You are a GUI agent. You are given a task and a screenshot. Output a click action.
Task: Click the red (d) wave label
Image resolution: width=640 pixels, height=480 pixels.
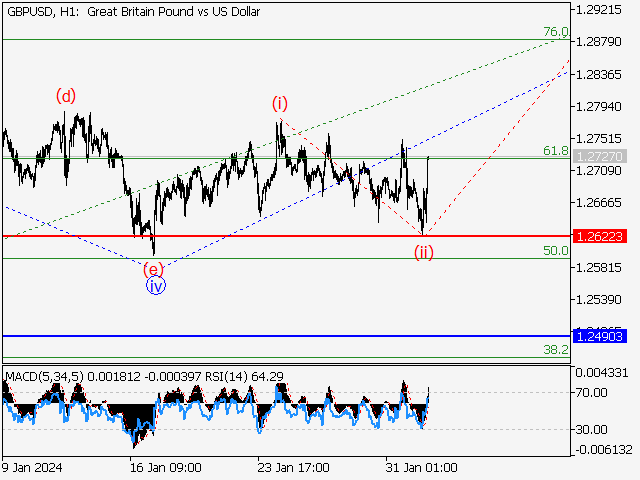66,96
